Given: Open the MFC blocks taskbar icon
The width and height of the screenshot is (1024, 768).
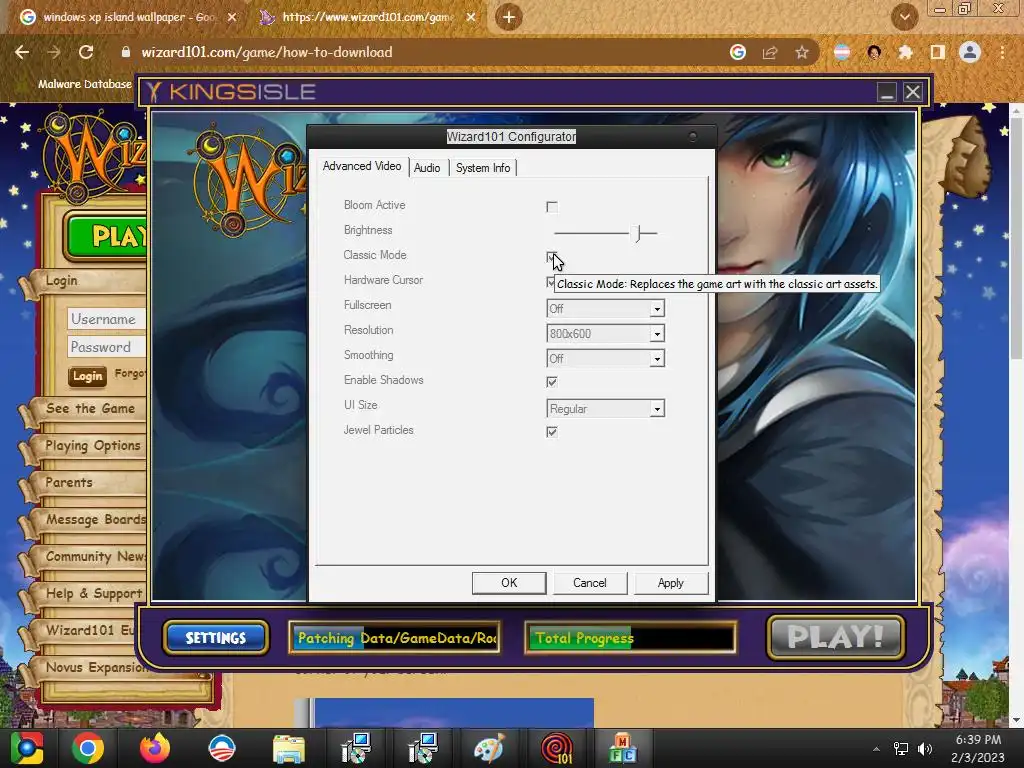Looking at the screenshot, I should click(623, 748).
